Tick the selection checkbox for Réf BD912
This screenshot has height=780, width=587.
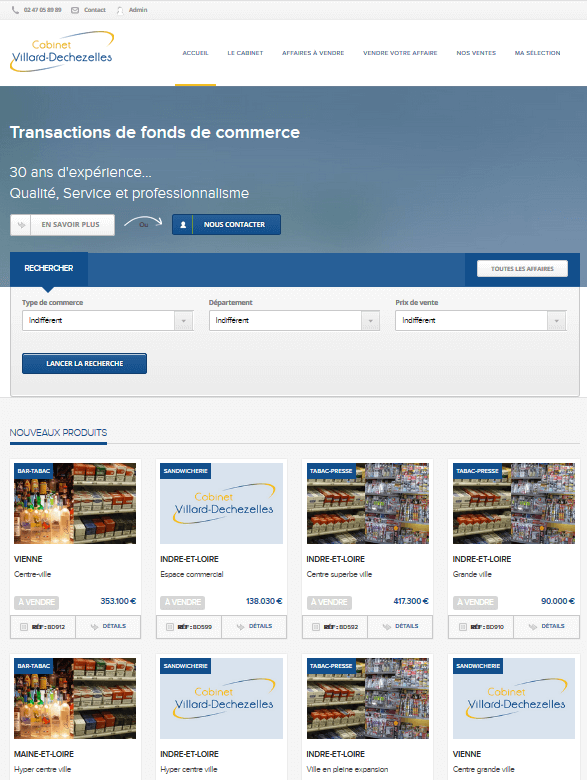point(24,627)
